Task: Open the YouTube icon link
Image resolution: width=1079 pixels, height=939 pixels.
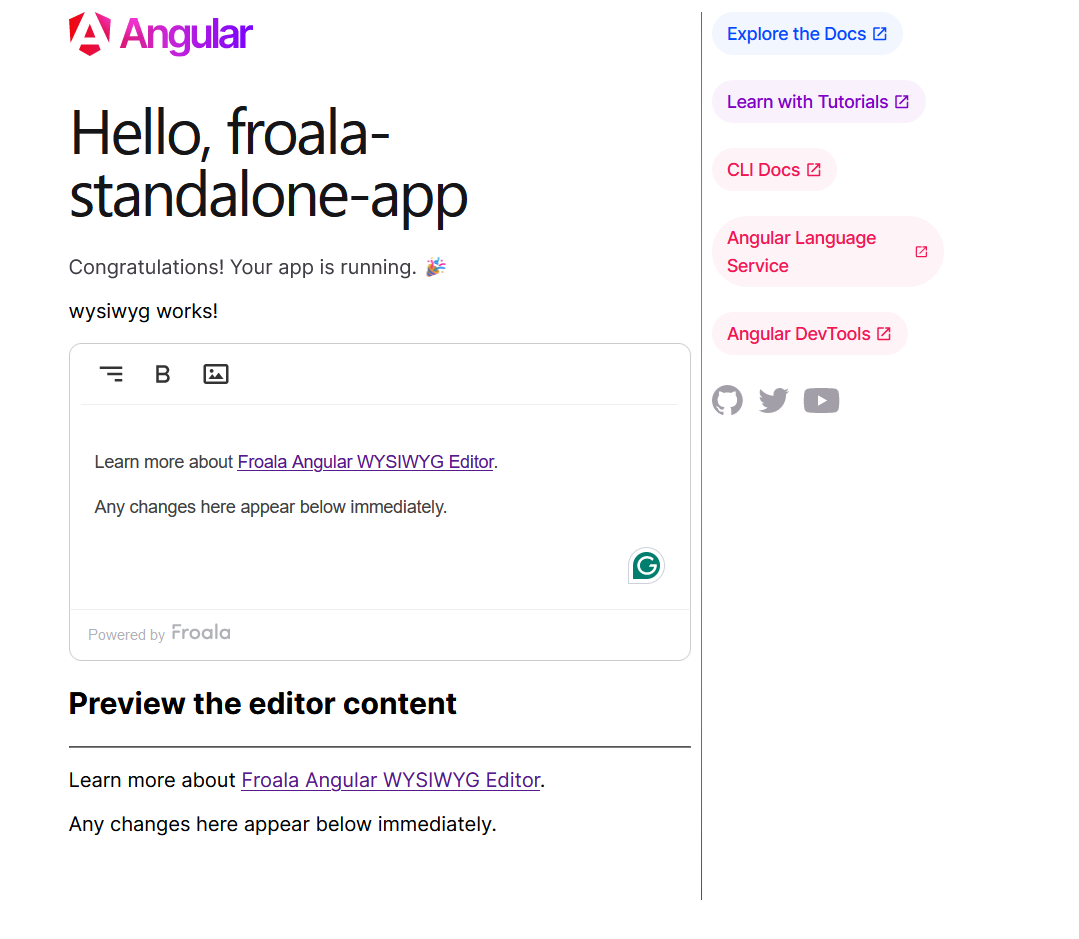Action: coord(821,400)
